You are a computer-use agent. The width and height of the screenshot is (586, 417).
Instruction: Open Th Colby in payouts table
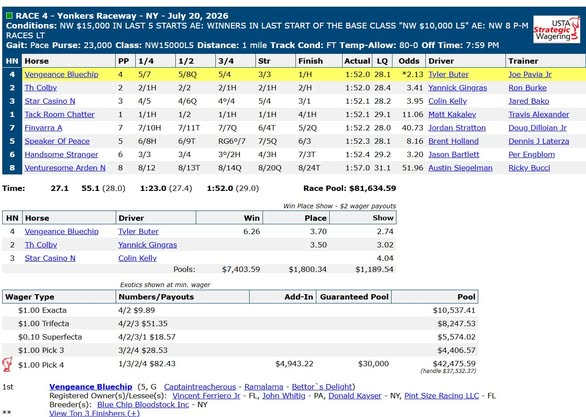41,245
